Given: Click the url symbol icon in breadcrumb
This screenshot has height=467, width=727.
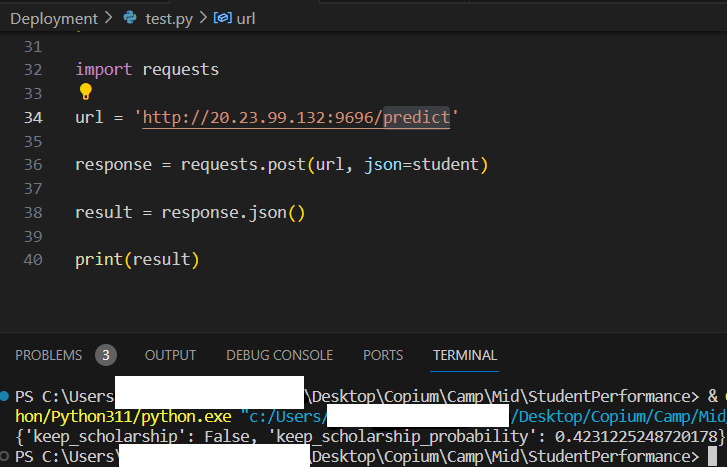Looking at the screenshot, I should (x=223, y=18).
